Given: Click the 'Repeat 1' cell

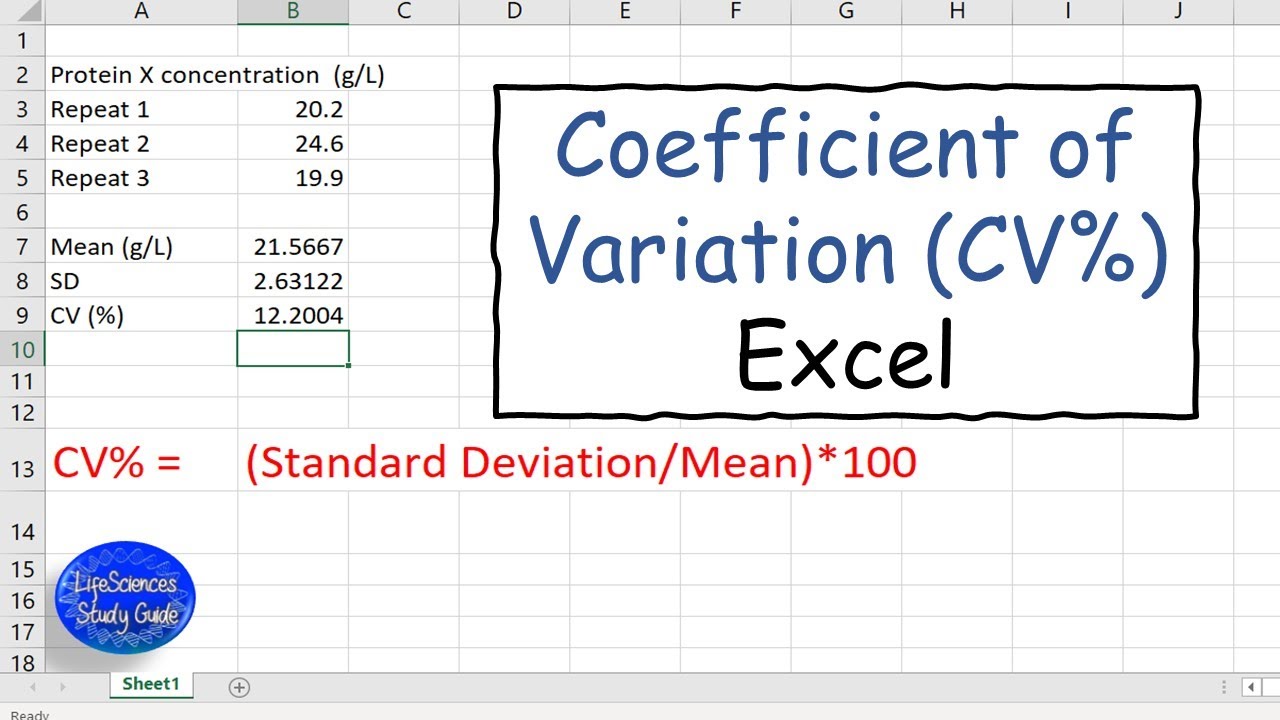Looking at the screenshot, I should (x=141, y=109).
